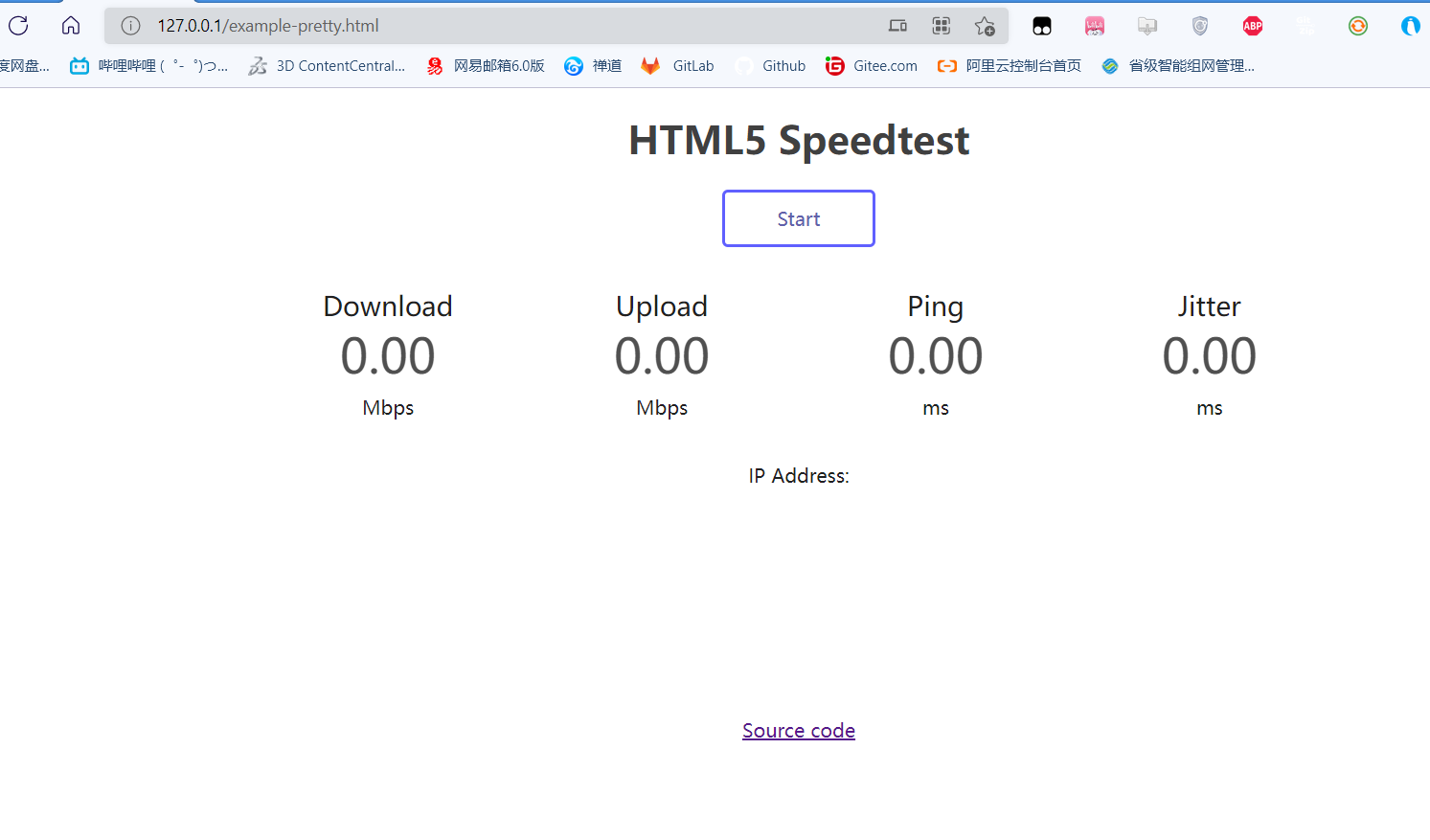Open the Adblock Plus ABP extension

click(1253, 26)
